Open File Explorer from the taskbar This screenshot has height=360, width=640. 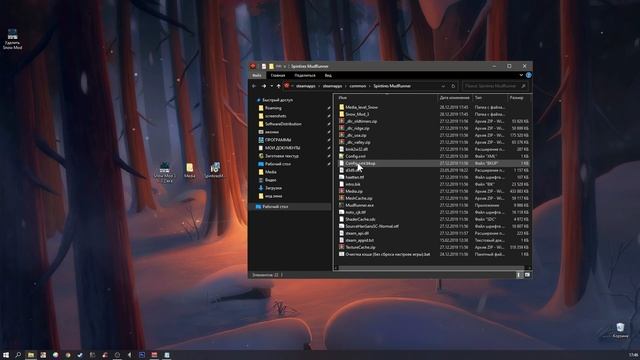click(31, 355)
